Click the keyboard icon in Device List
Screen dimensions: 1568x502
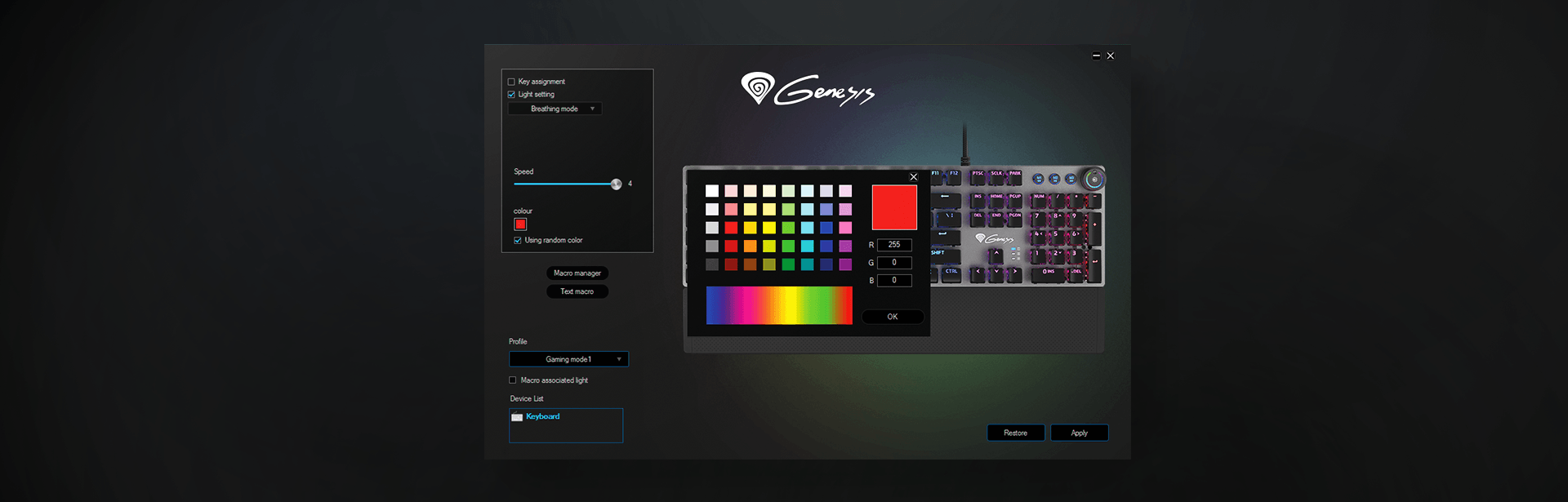[x=517, y=417]
